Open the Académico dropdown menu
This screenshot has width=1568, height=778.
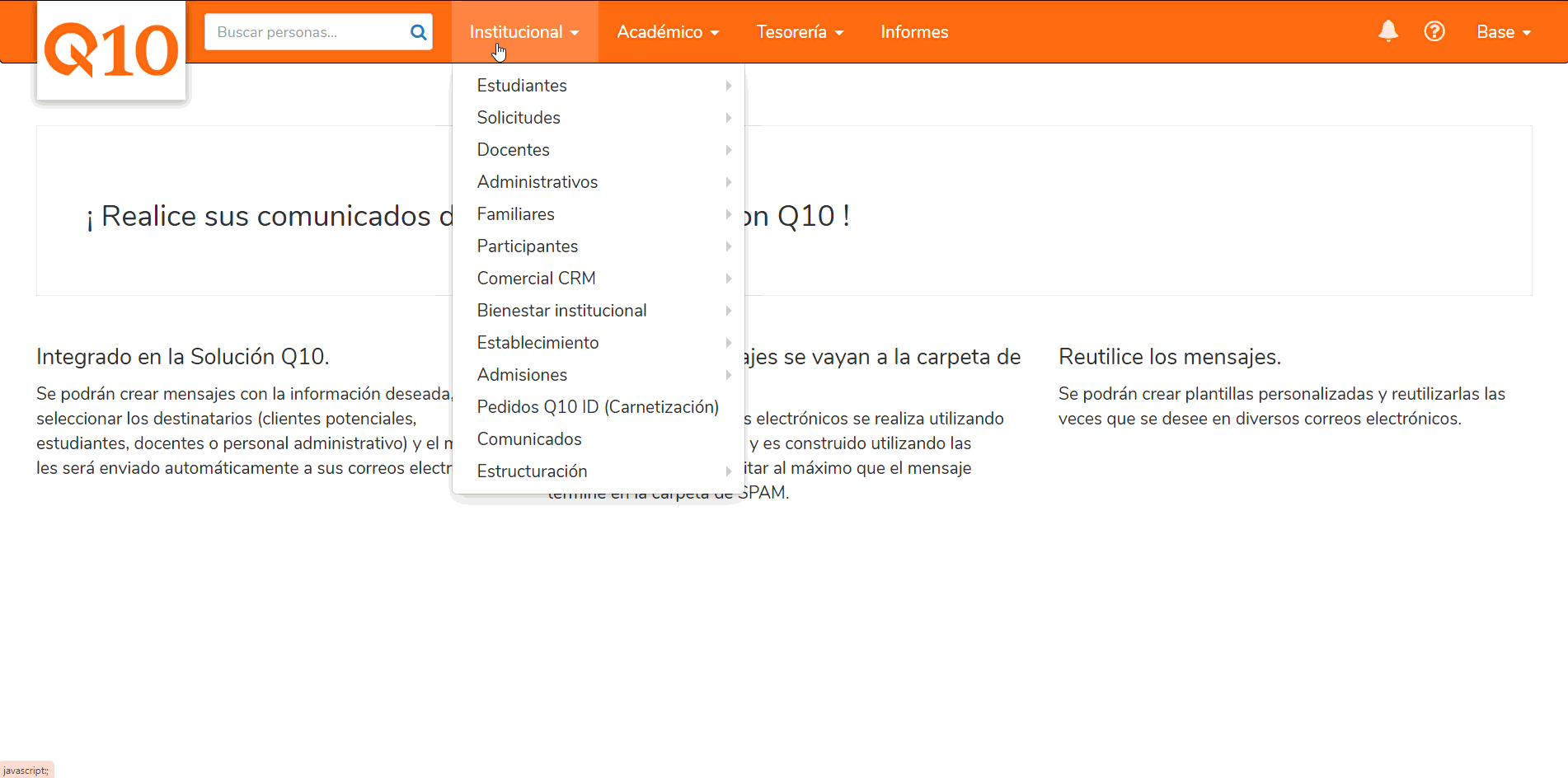point(668,32)
